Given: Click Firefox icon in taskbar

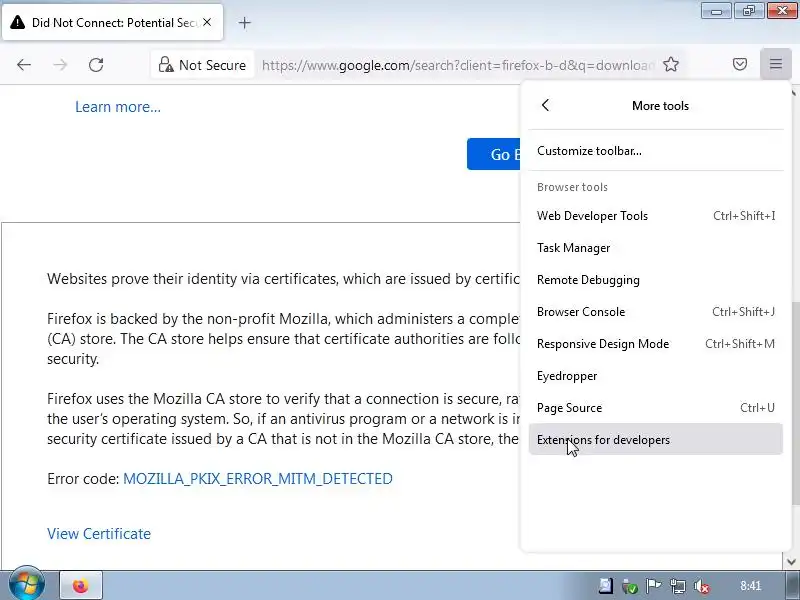Looking at the screenshot, I should point(81,586).
